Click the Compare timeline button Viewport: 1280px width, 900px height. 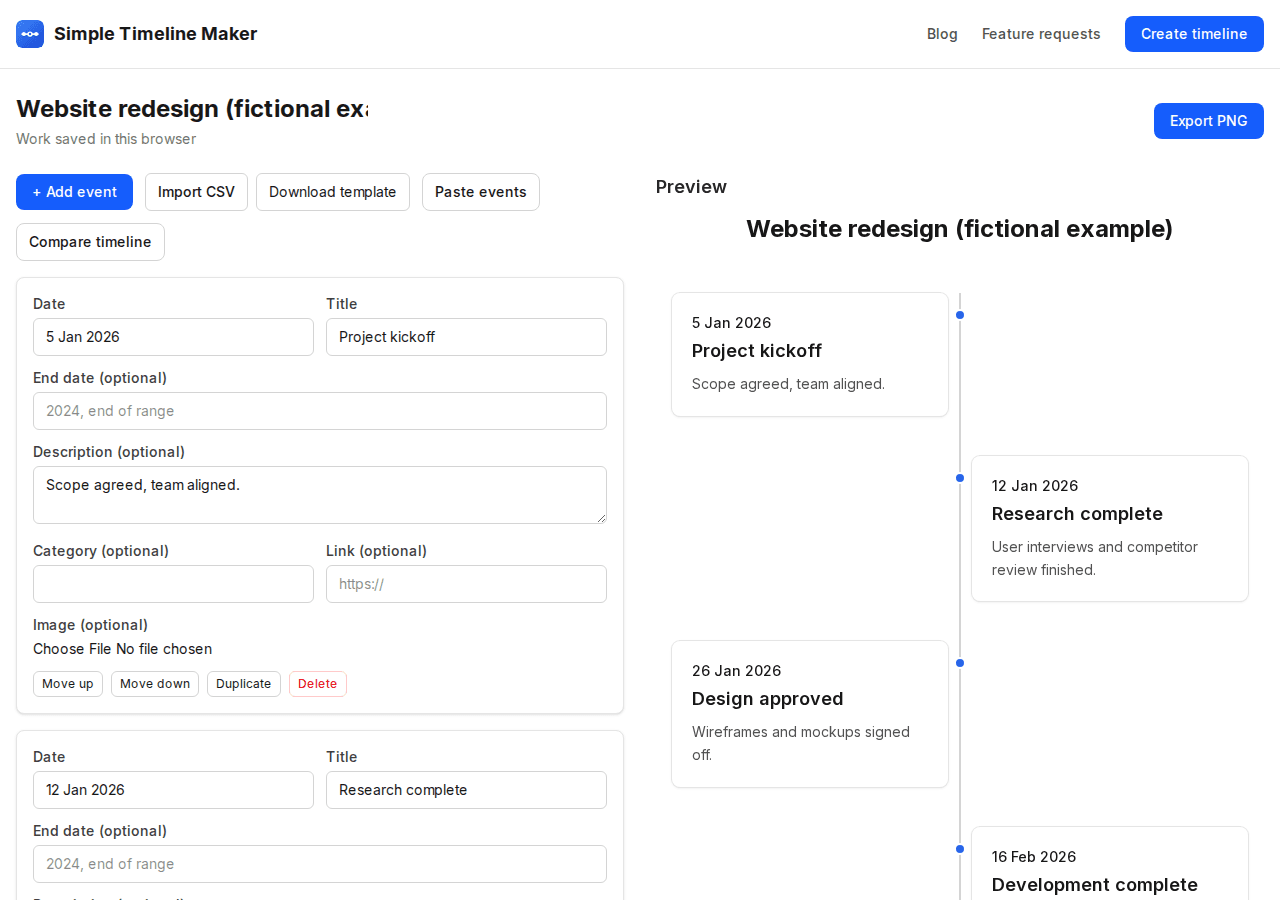(90, 242)
